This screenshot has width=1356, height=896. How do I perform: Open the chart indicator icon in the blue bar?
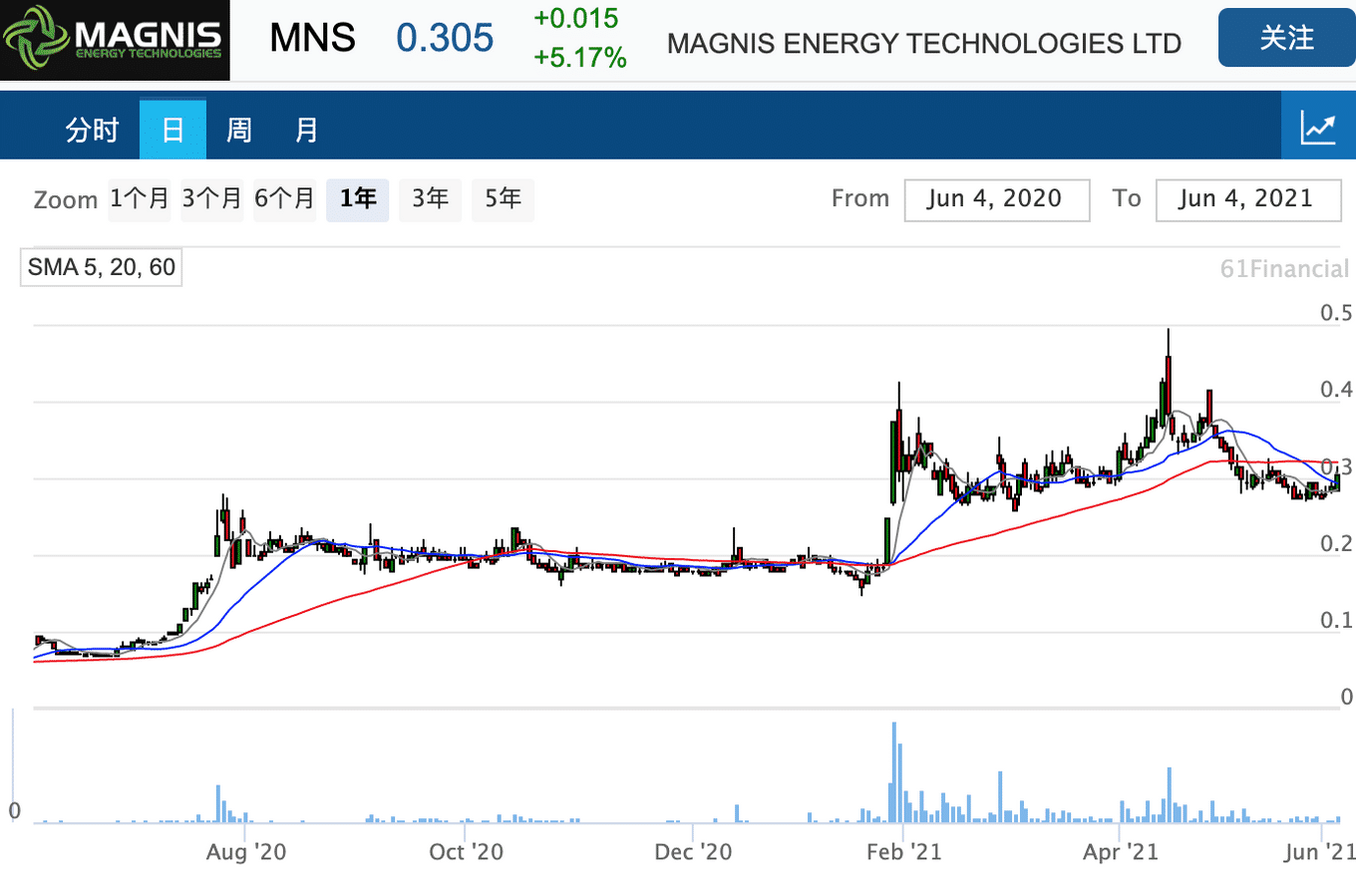(x=1318, y=127)
